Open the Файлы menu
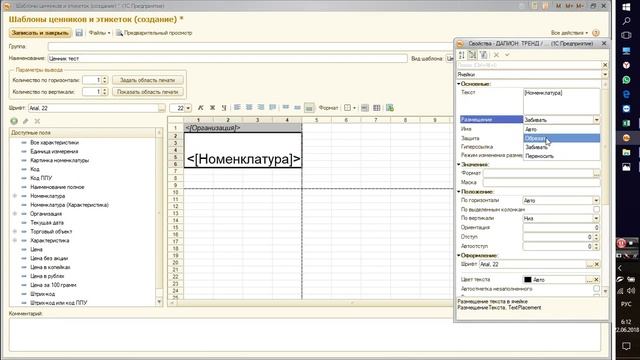Image resolution: width=640 pixels, height=360 pixels. click(x=100, y=33)
